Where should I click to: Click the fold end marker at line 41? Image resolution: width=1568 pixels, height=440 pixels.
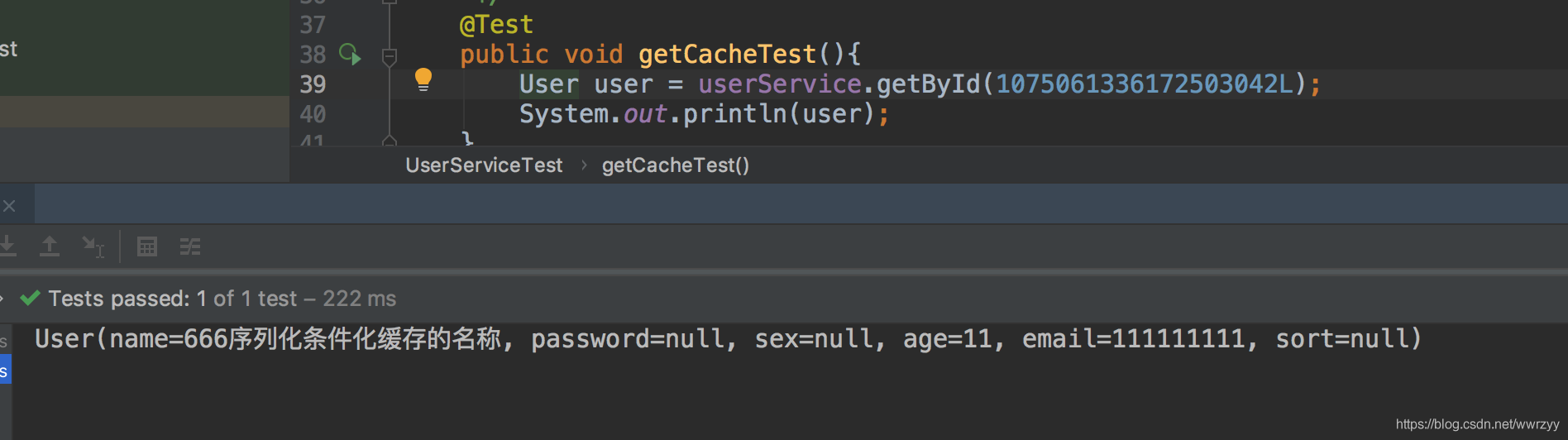click(390, 141)
